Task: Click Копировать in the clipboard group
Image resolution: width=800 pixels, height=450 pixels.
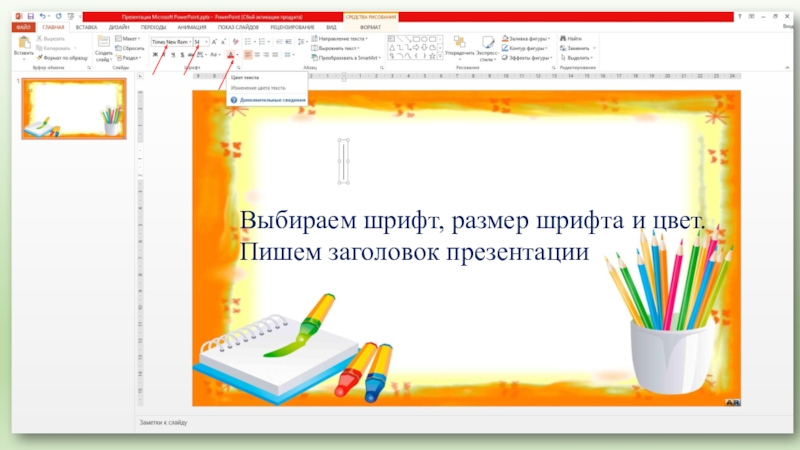Action: (54, 48)
